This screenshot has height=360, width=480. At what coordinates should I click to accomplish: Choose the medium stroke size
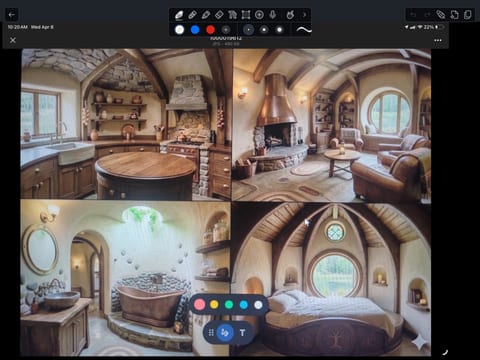pos(264,30)
